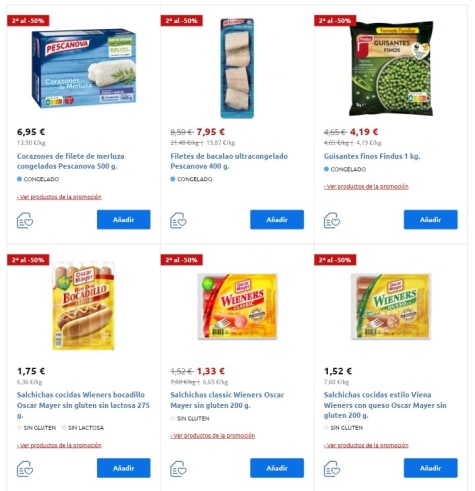Click the 2ª al -50% badge on bacalao
475x491 pixels.
(181, 21)
